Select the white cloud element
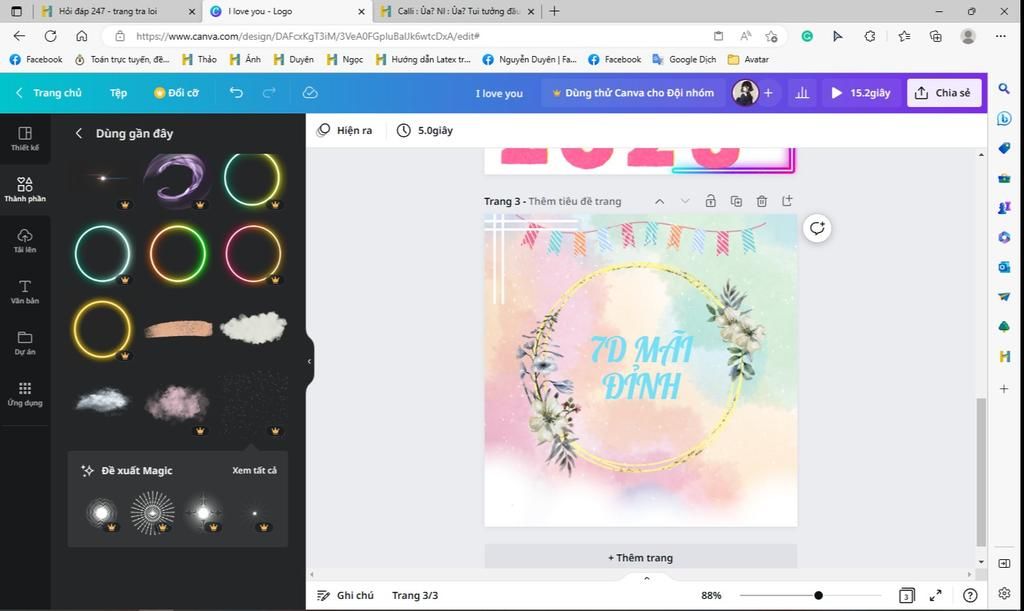1024x611 pixels. [x=253, y=328]
